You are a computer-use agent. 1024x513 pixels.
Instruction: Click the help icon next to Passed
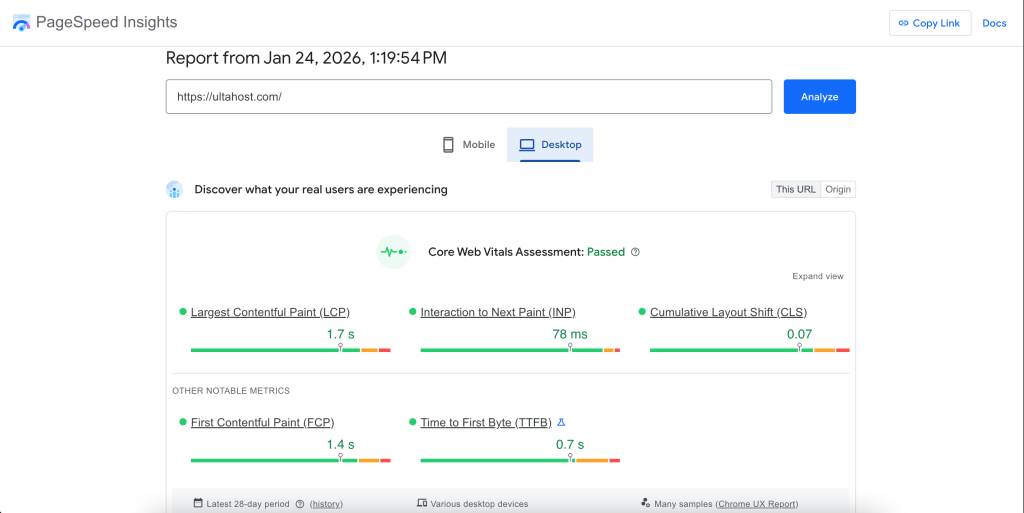click(x=636, y=253)
